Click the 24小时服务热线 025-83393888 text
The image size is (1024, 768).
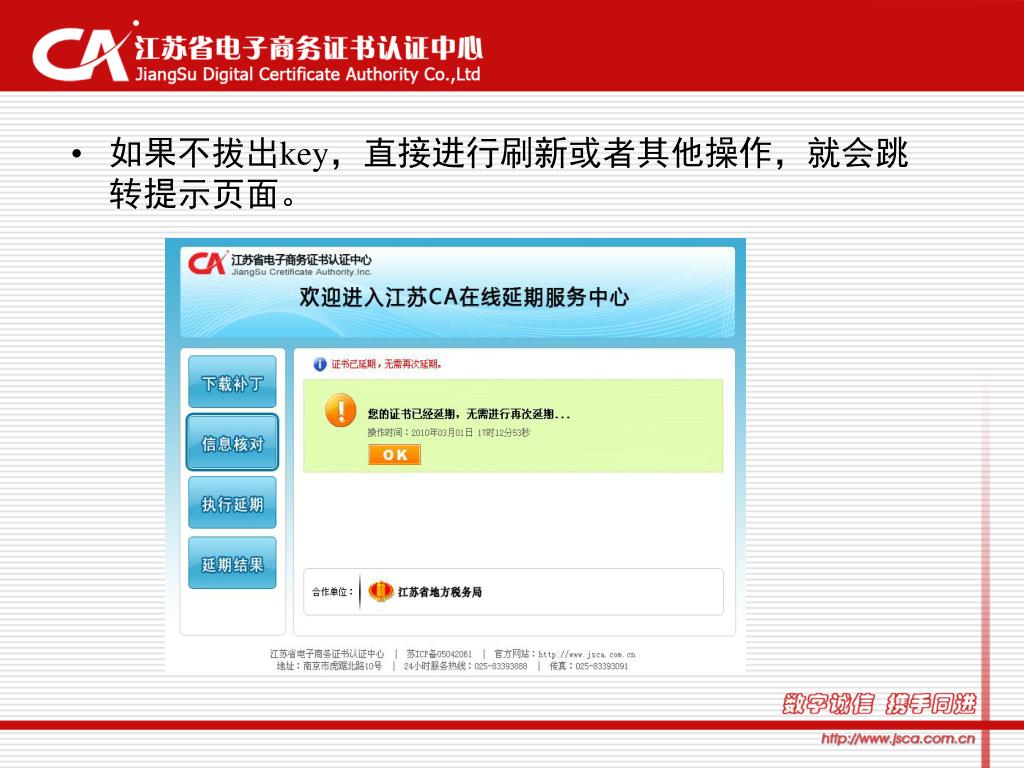coord(465,666)
